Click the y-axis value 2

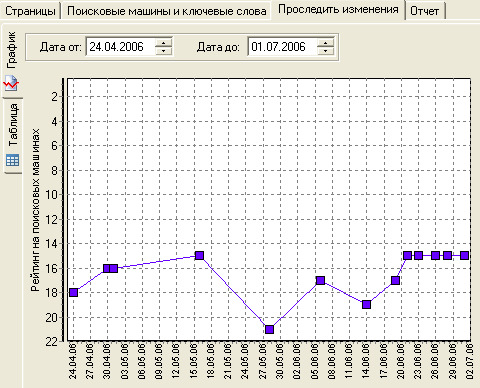55,97
